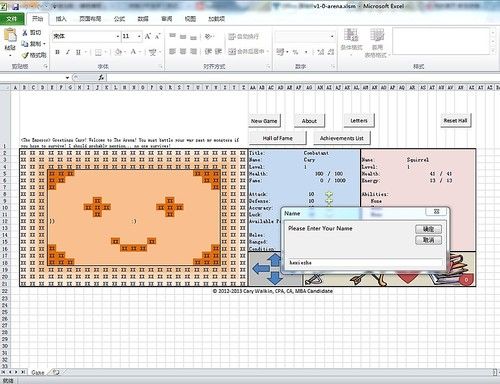Start a New Game
Screen dimensions: 500x384
click(264, 121)
